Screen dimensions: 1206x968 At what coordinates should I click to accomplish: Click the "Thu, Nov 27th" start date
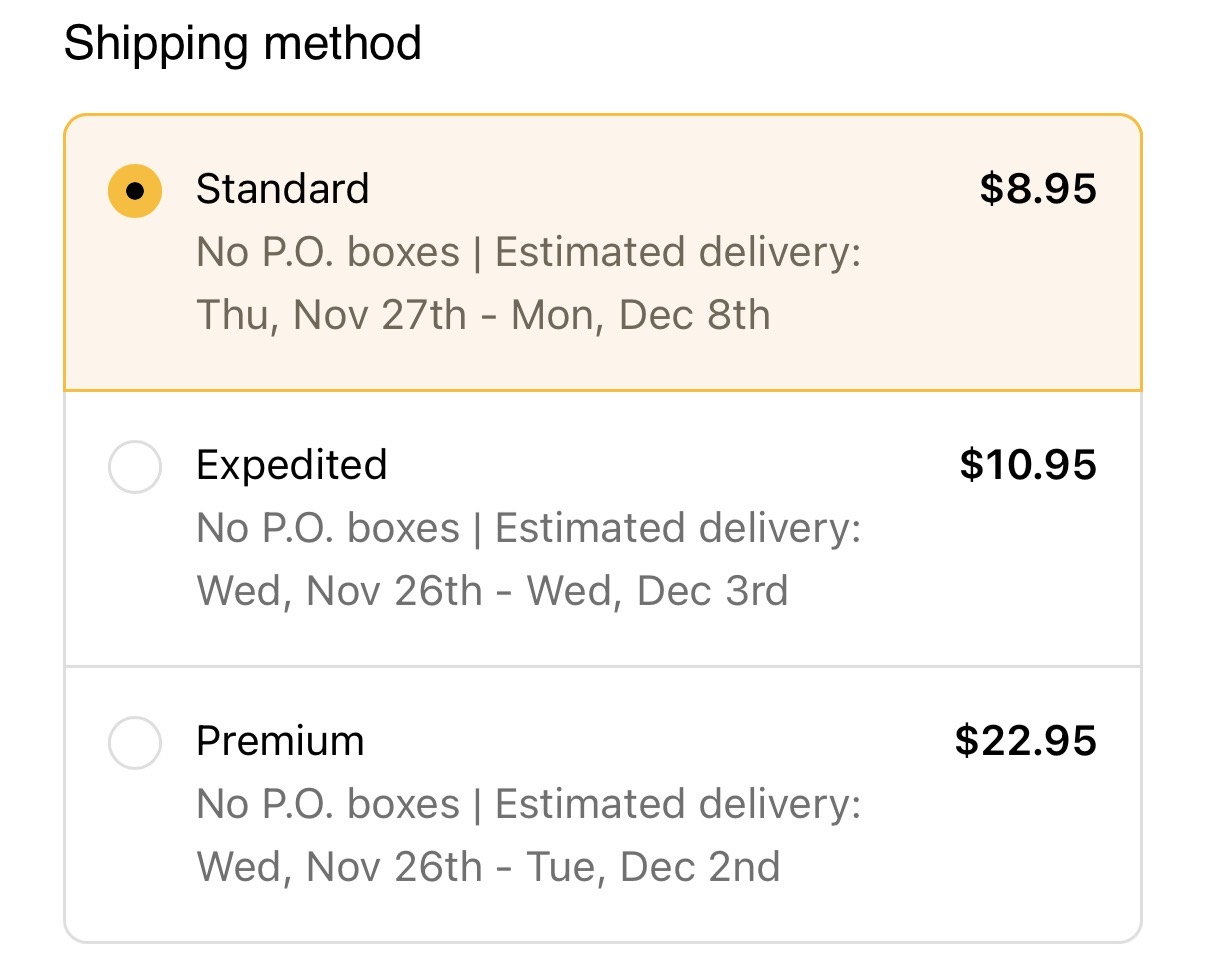click(x=331, y=316)
